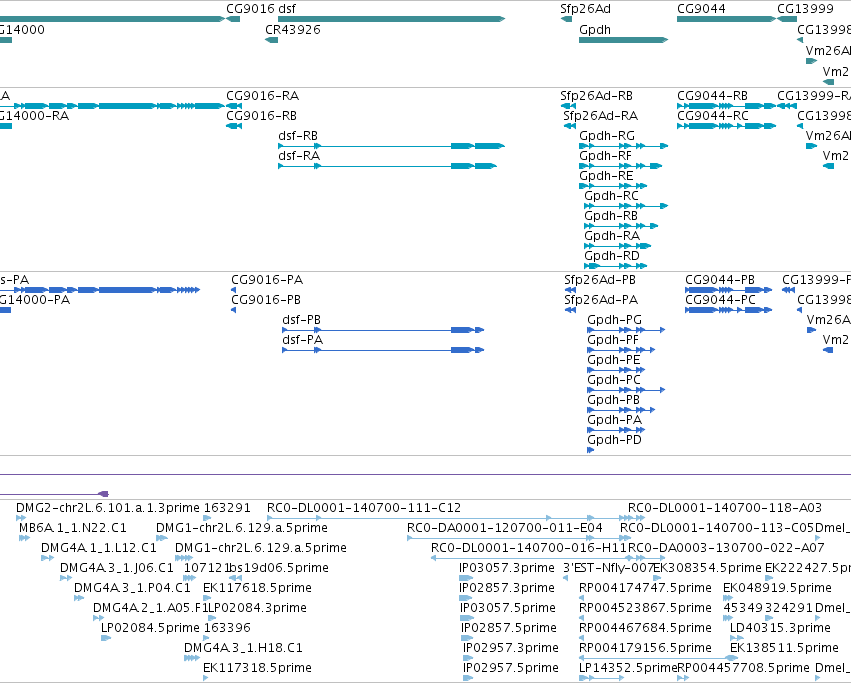This screenshot has height=683, width=851.
Task: Select the EK117618.5prime EST label
Action: pyautogui.click(x=257, y=588)
